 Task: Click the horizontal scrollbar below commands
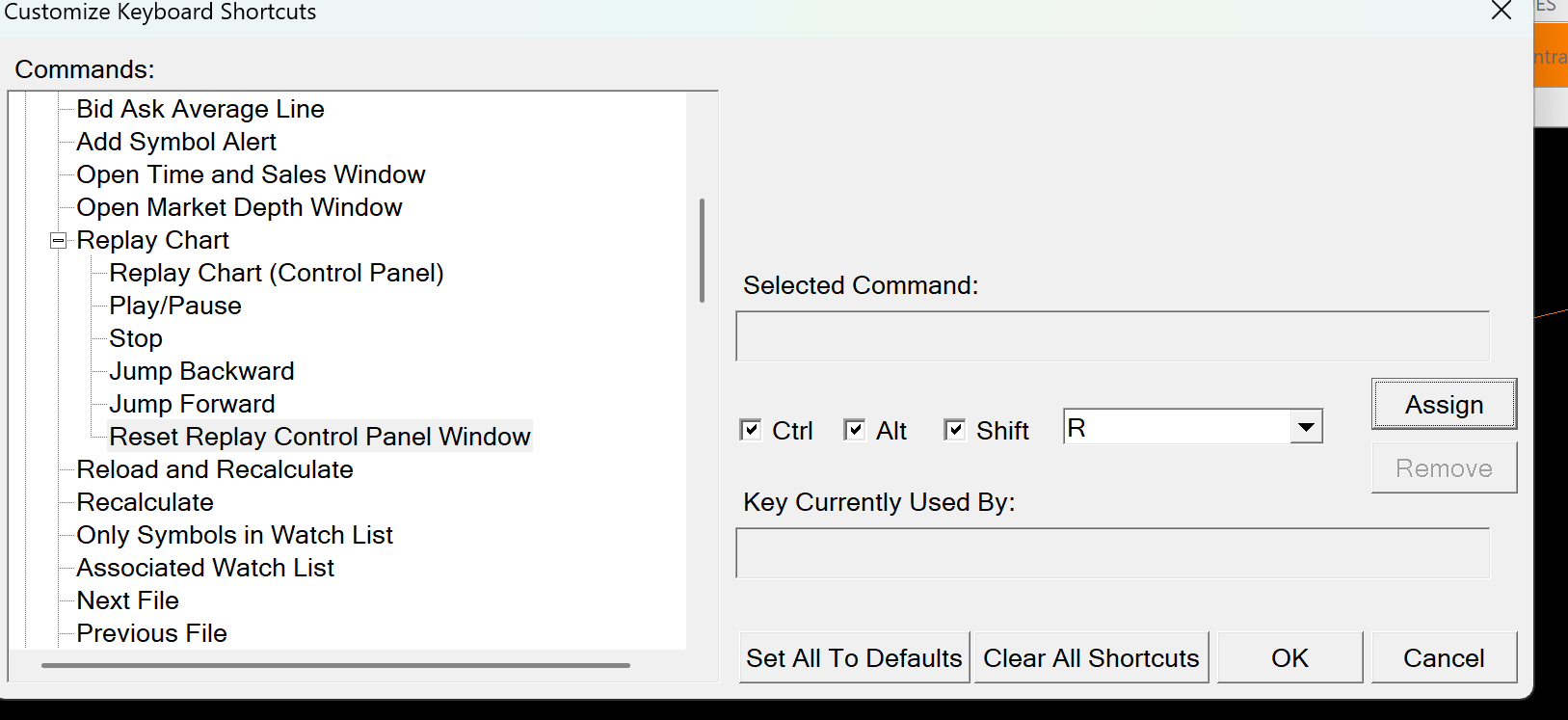(335, 665)
